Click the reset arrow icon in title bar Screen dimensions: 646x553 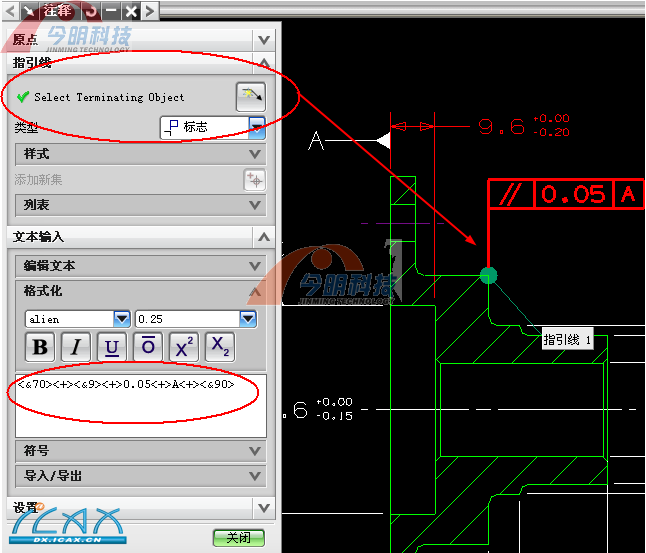[x=90, y=11]
